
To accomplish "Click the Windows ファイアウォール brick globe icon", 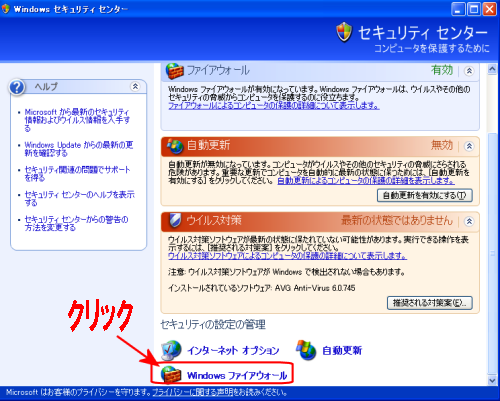I will click(x=171, y=375).
